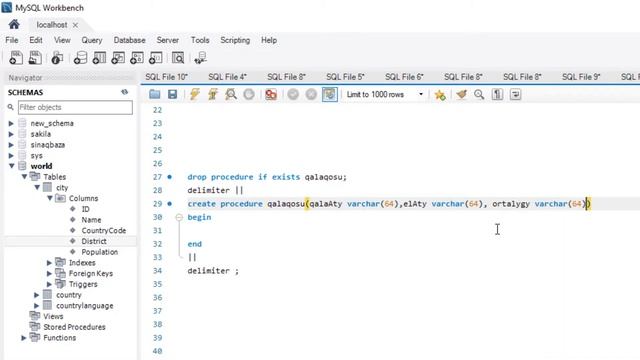The image size is (640, 360).
Task: Click the Filter objects search field
Action: point(75,107)
